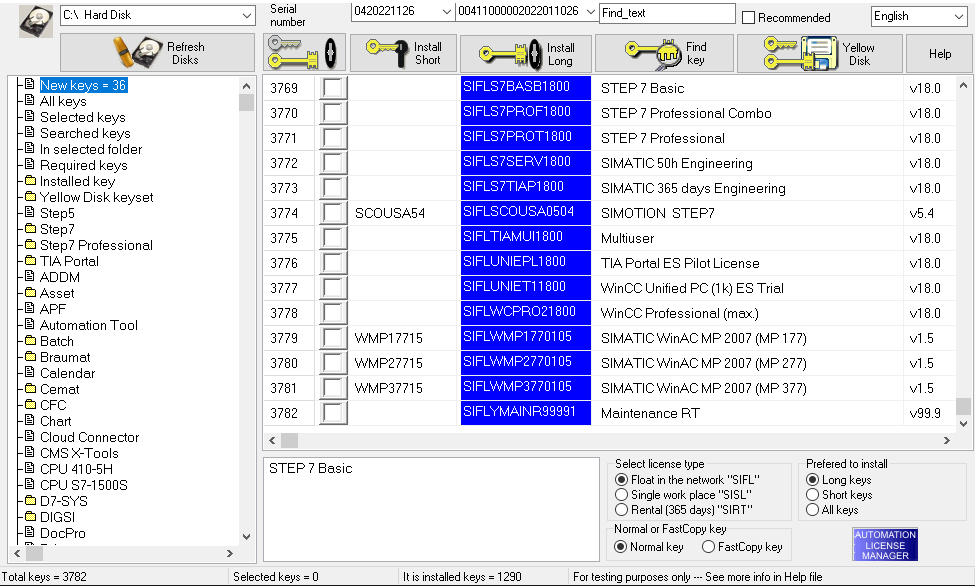The width and height of the screenshot is (975, 586).
Task: Check the box for row 3774 SIMOTION STEP7
Action: tap(333, 213)
